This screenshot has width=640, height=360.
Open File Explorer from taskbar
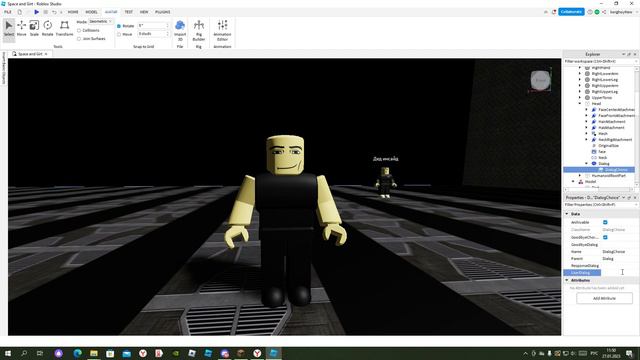click(x=94, y=353)
